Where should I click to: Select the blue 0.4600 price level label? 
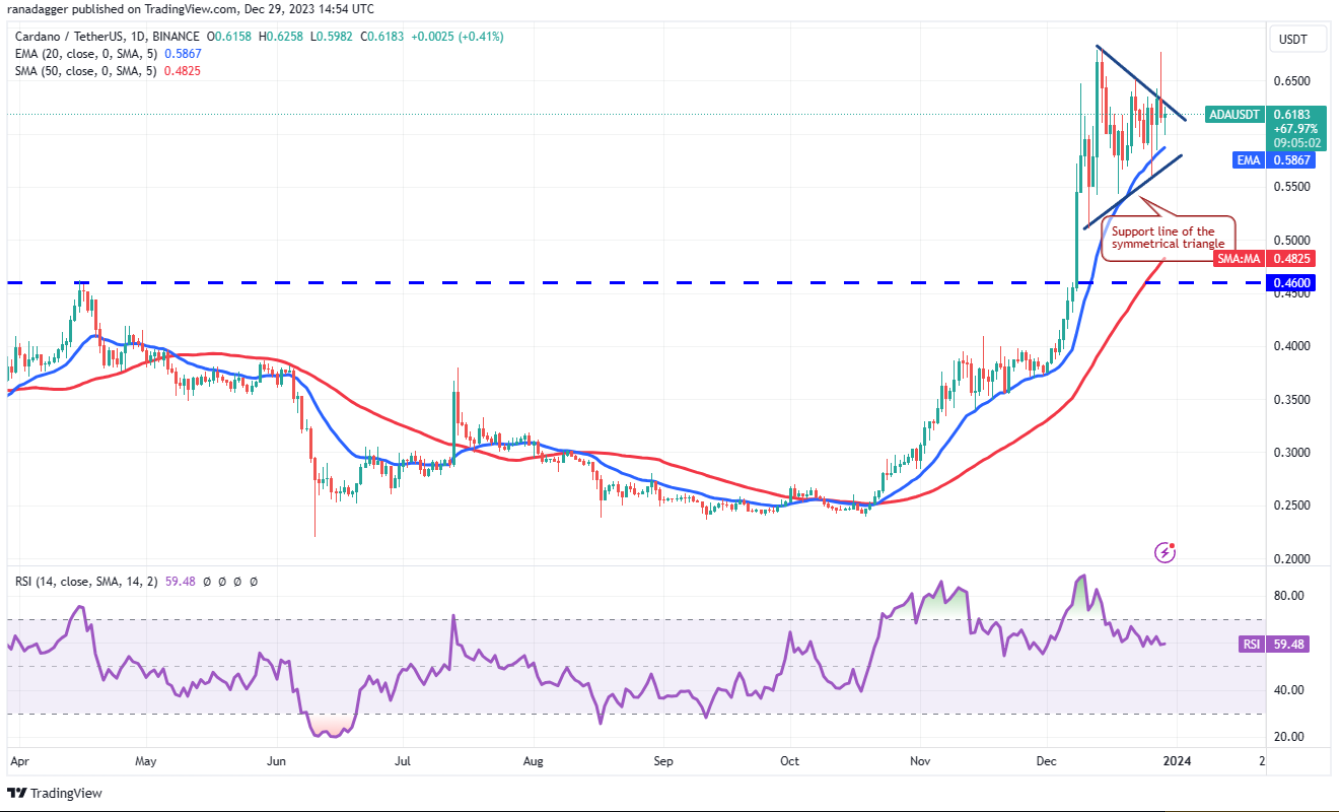1291,284
